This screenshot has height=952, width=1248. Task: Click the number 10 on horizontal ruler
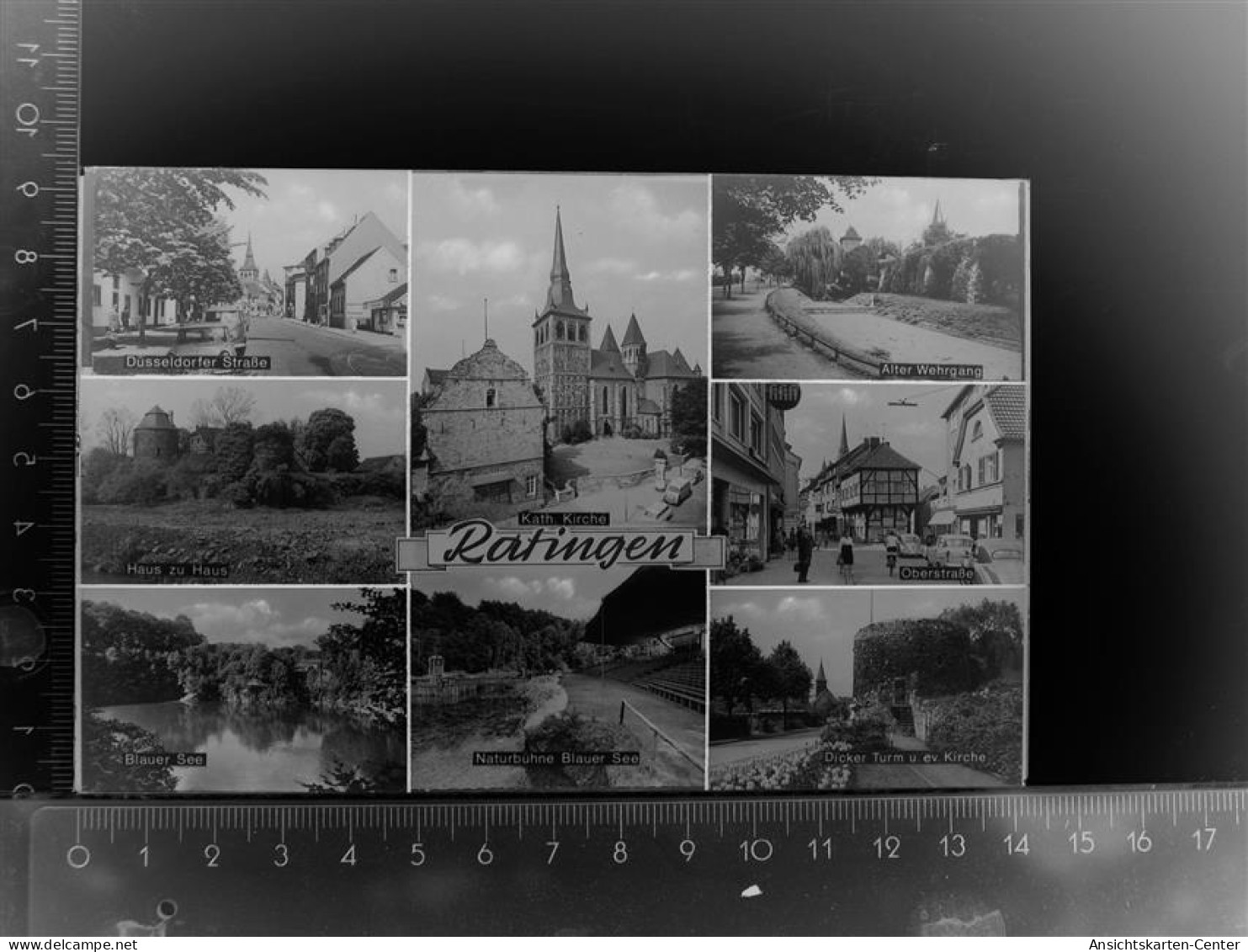[x=755, y=850]
